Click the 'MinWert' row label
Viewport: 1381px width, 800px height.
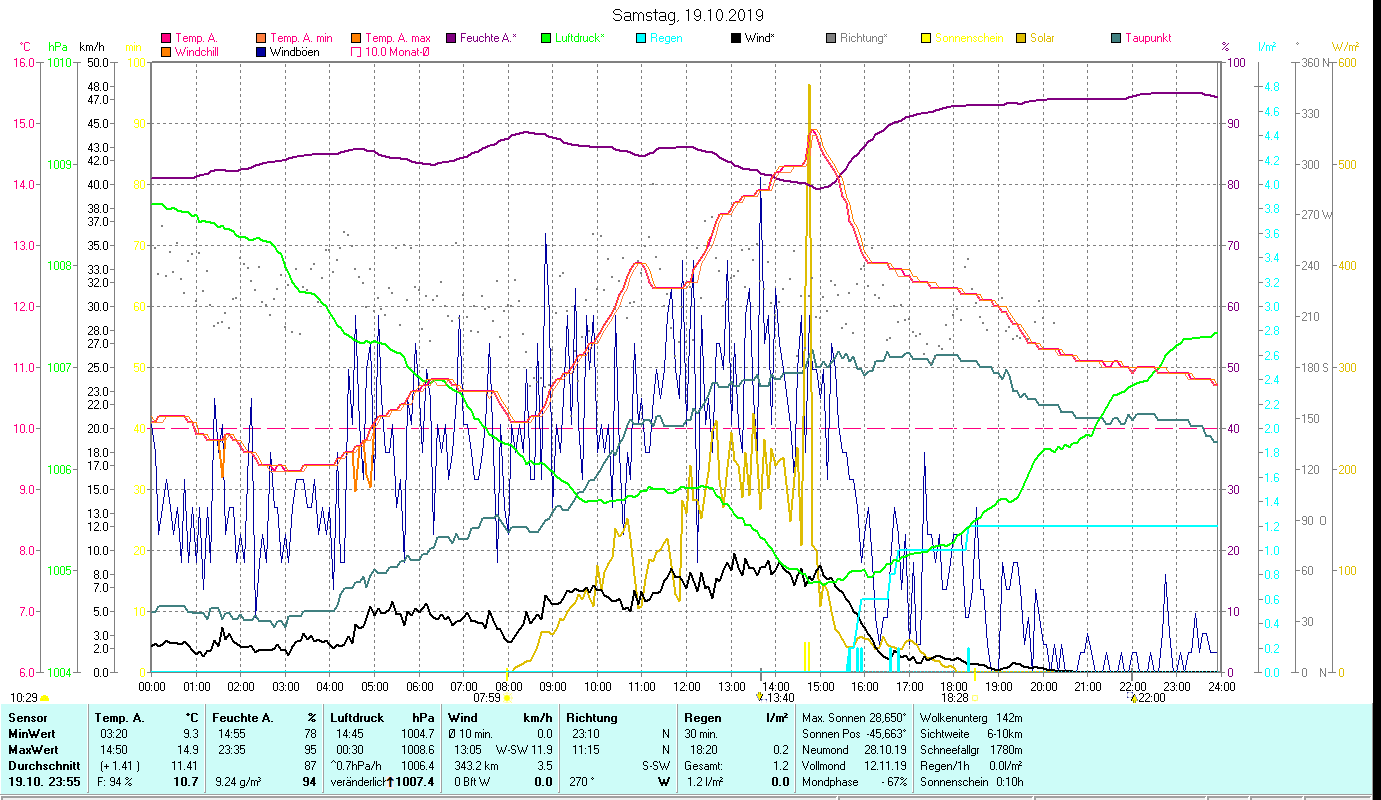[32, 734]
